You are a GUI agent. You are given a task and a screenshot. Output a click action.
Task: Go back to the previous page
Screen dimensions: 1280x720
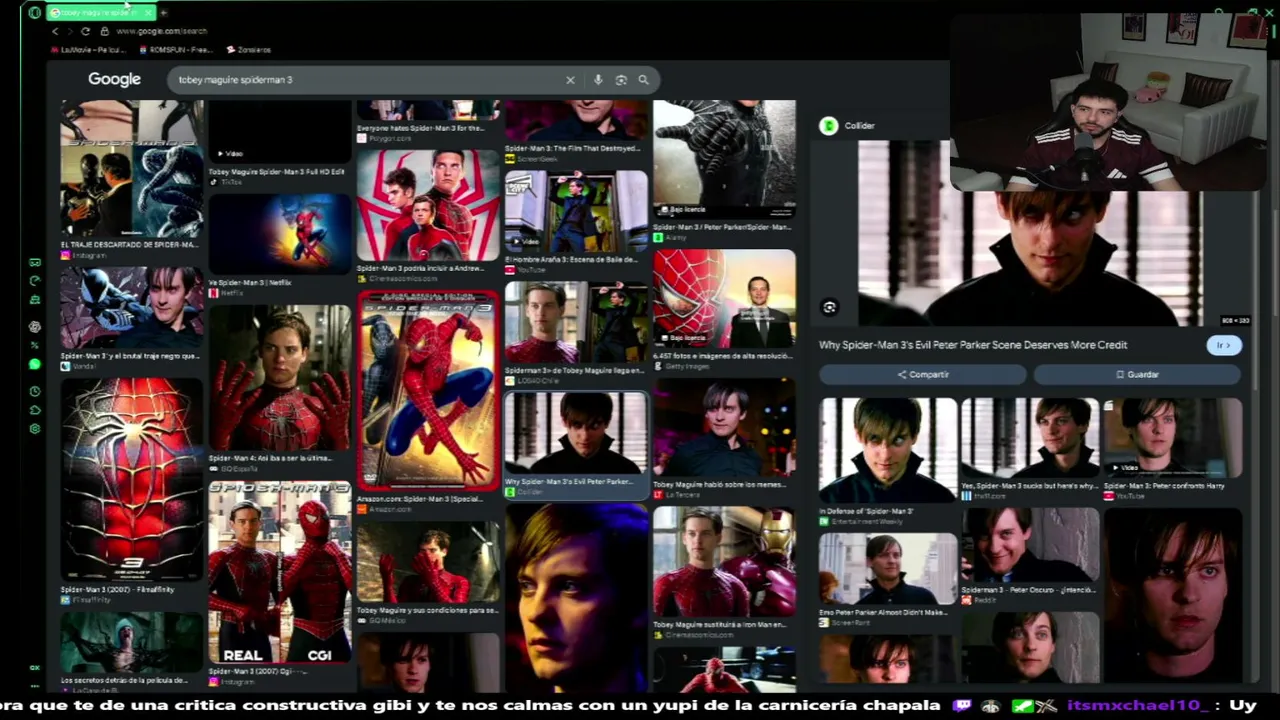(55, 31)
